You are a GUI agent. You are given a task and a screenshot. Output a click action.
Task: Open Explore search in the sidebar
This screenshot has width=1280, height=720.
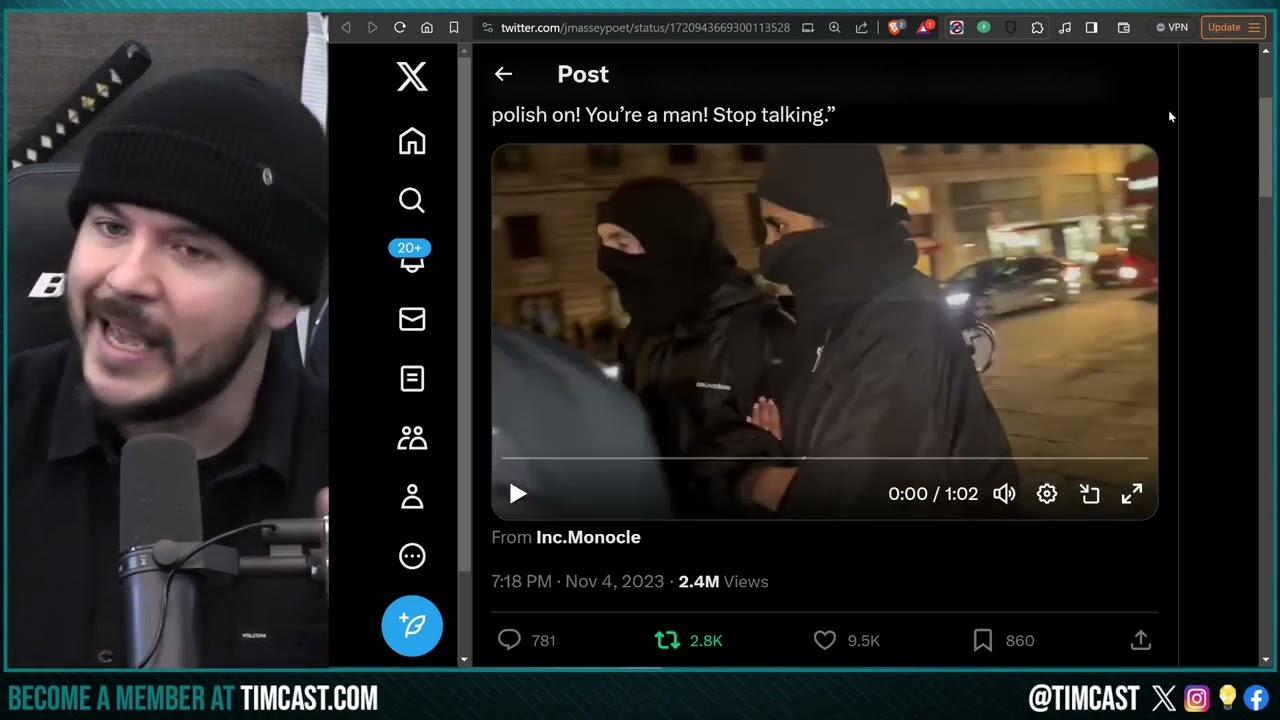click(412, 201)
